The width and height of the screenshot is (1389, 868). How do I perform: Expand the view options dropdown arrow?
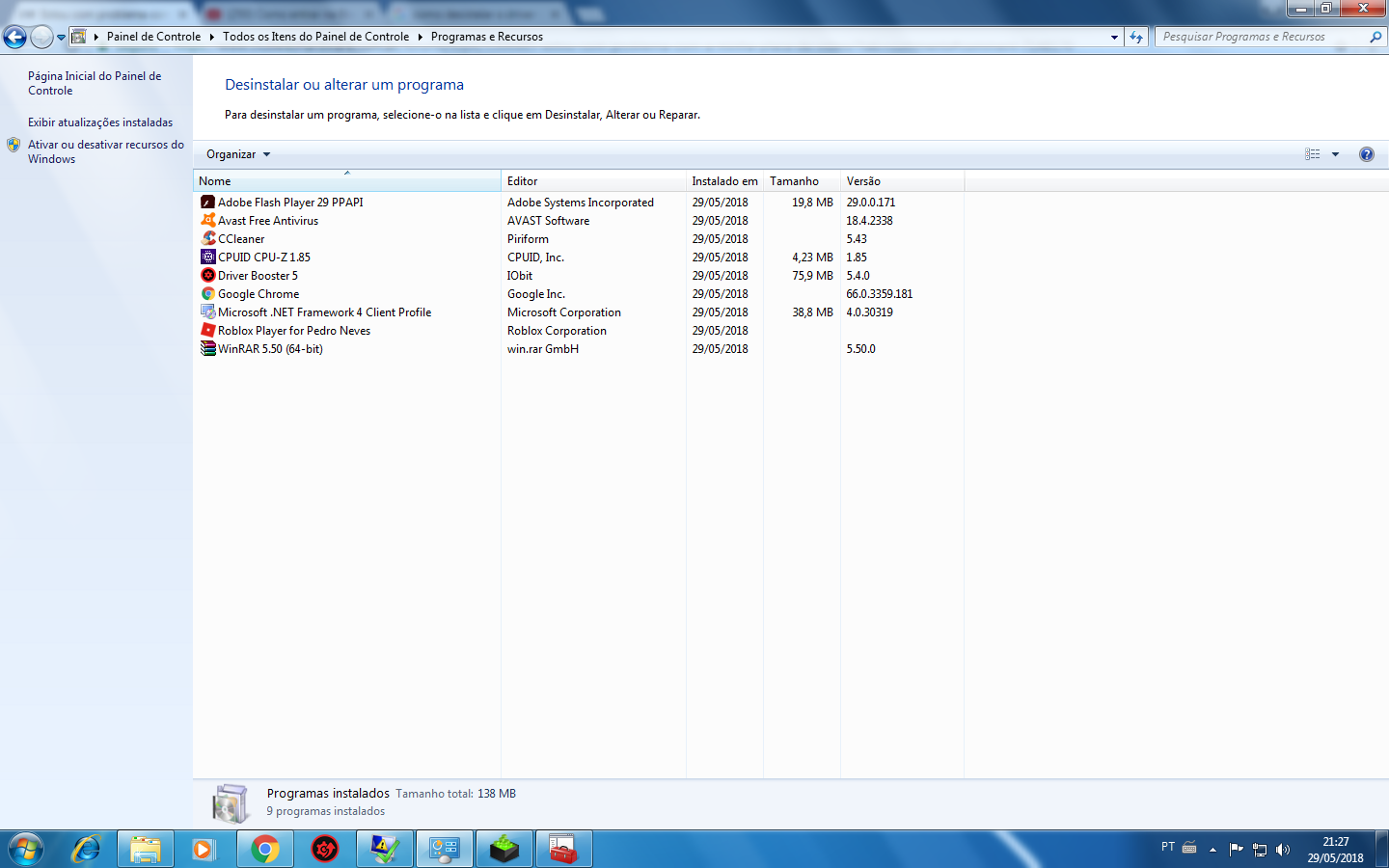pos(1336,154)
